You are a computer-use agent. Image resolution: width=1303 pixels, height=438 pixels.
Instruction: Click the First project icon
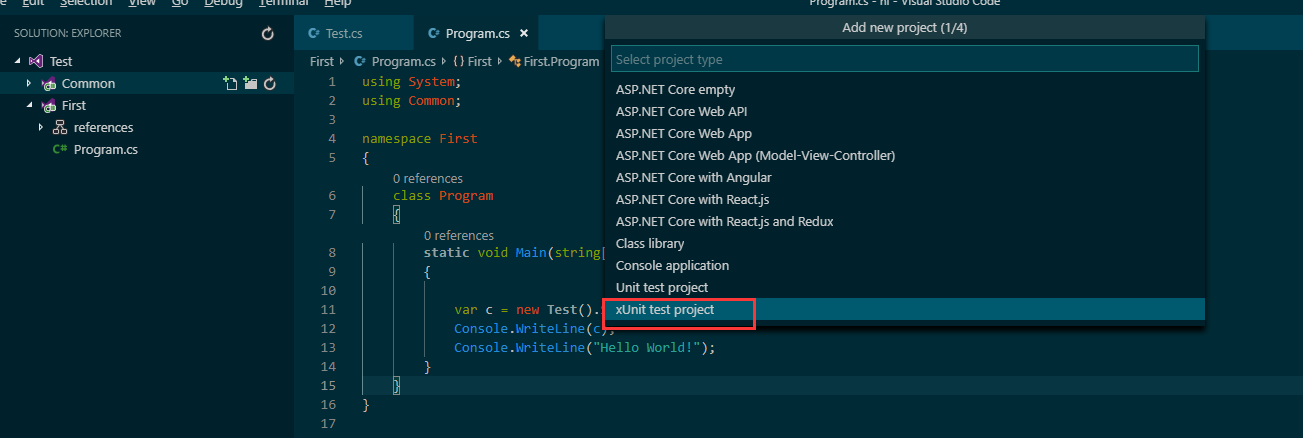49,106
